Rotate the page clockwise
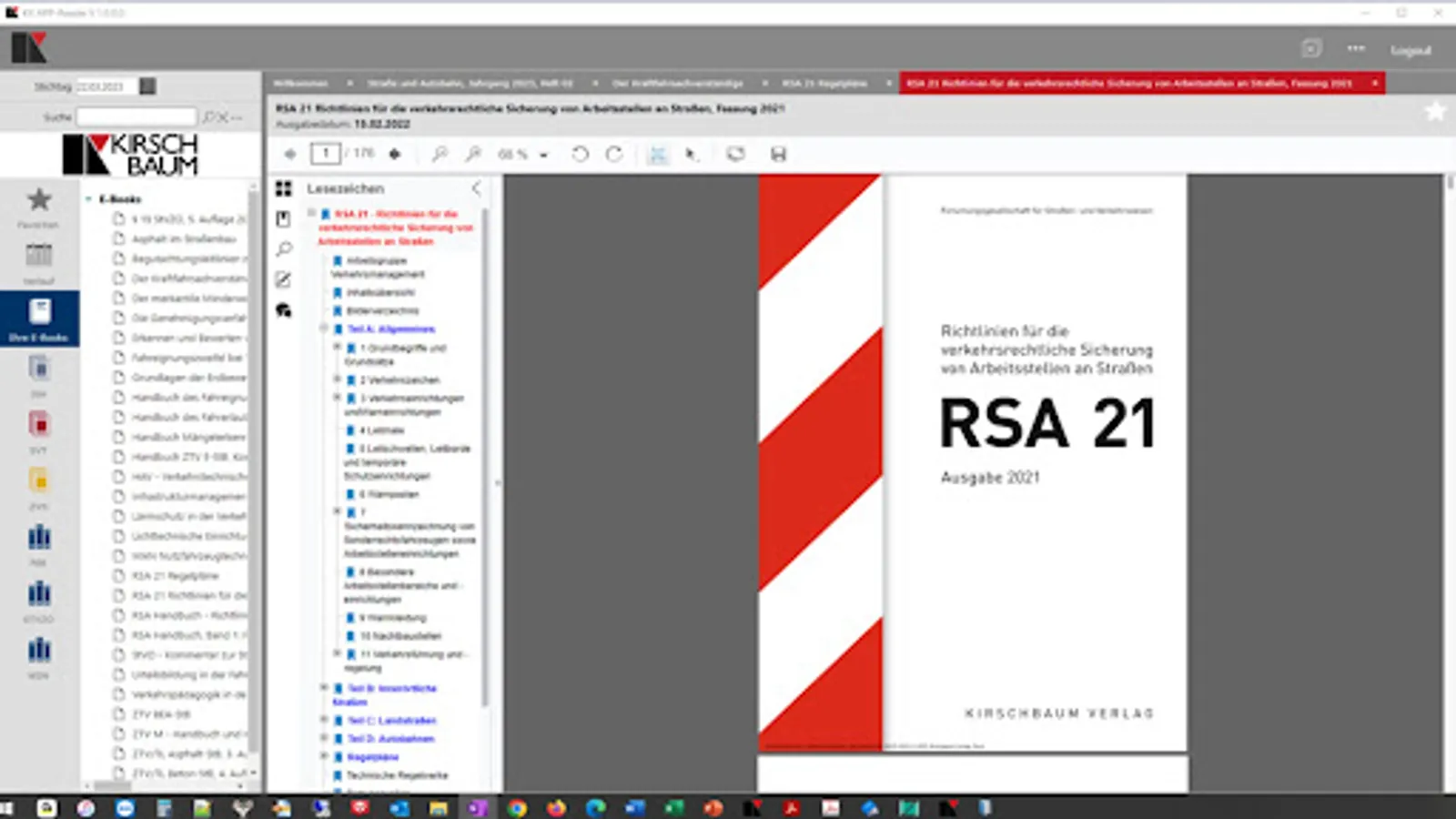 click(614, 154)
